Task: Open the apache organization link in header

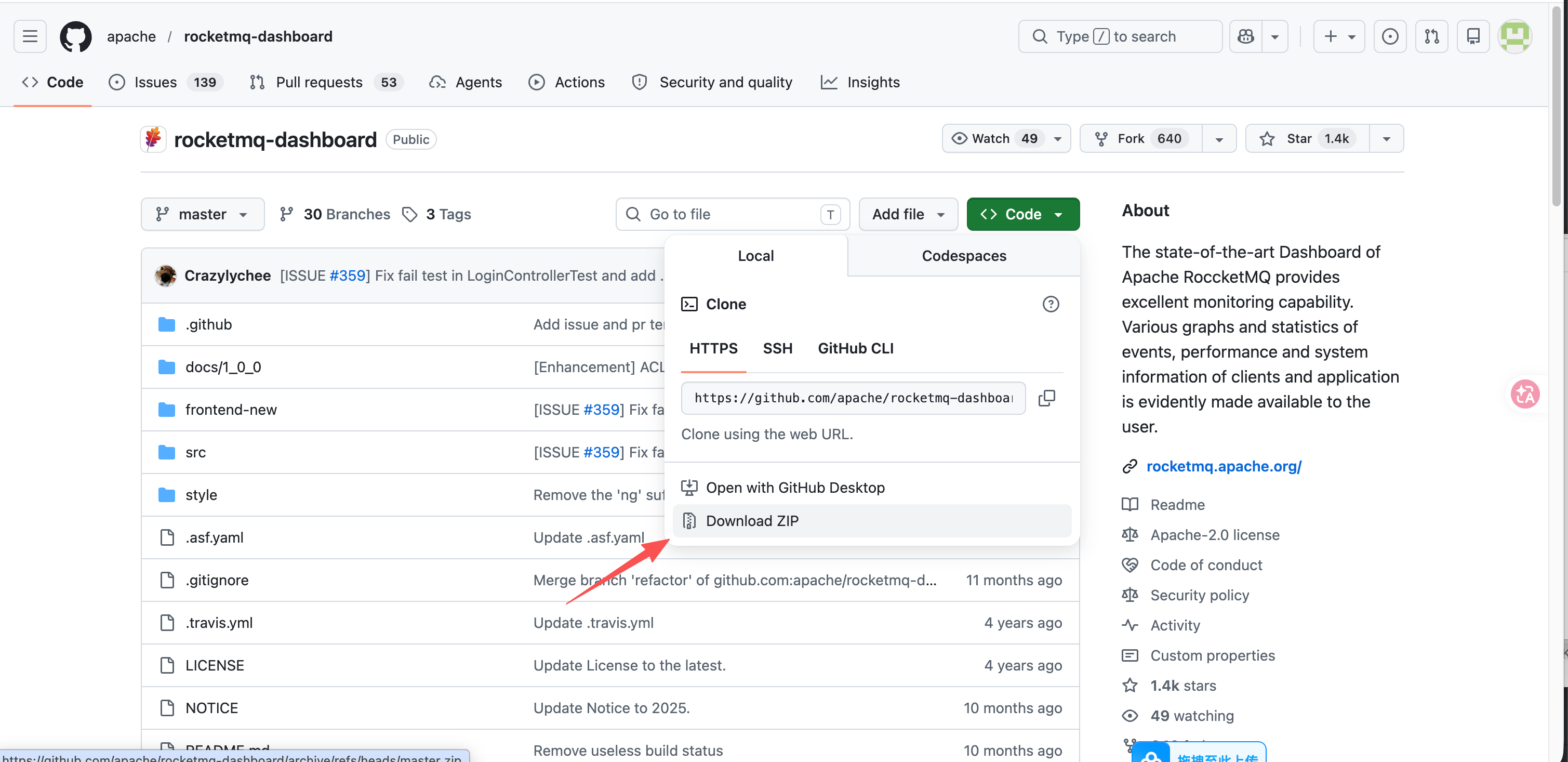Action: 131,36
